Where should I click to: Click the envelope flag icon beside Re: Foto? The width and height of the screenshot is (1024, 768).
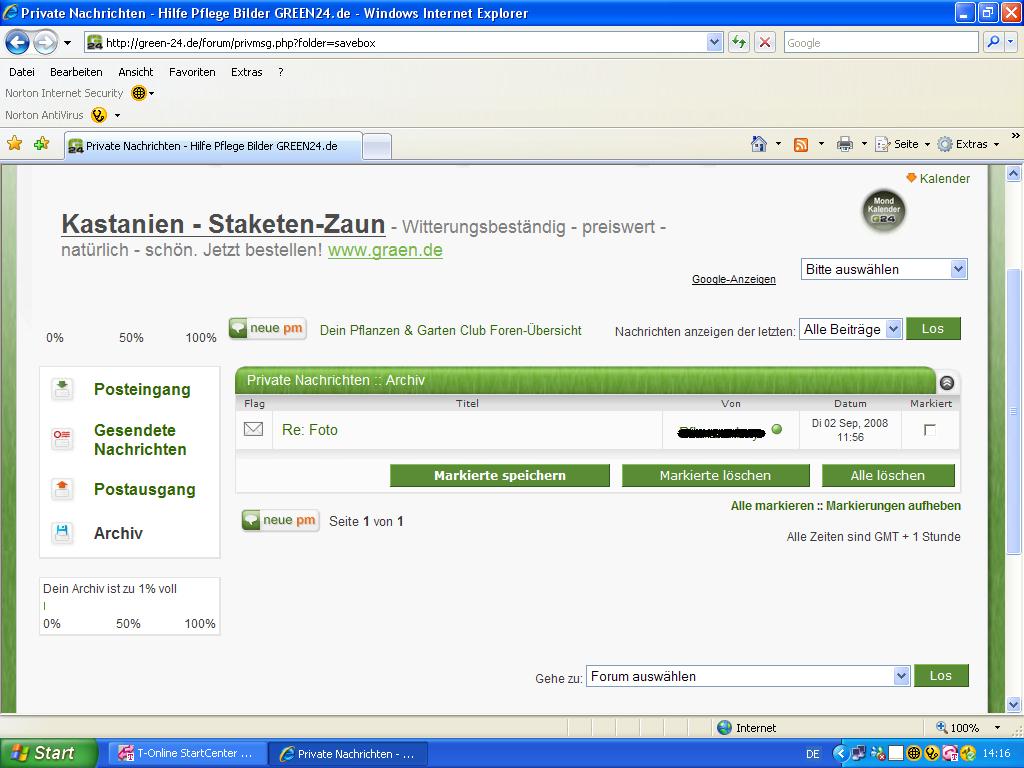click(254, 429)
